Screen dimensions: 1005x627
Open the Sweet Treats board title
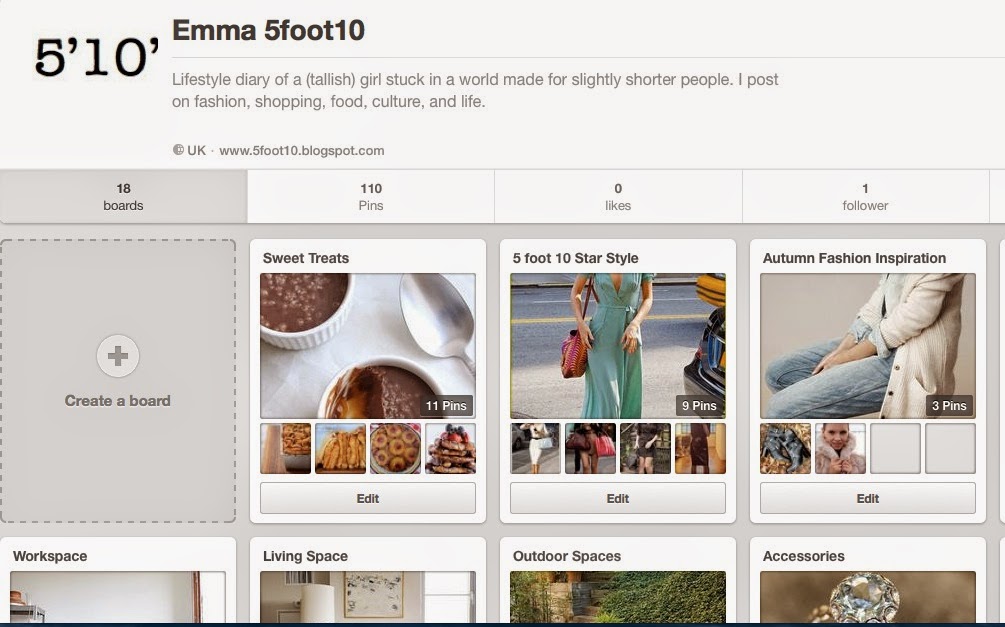coord(306,258)
